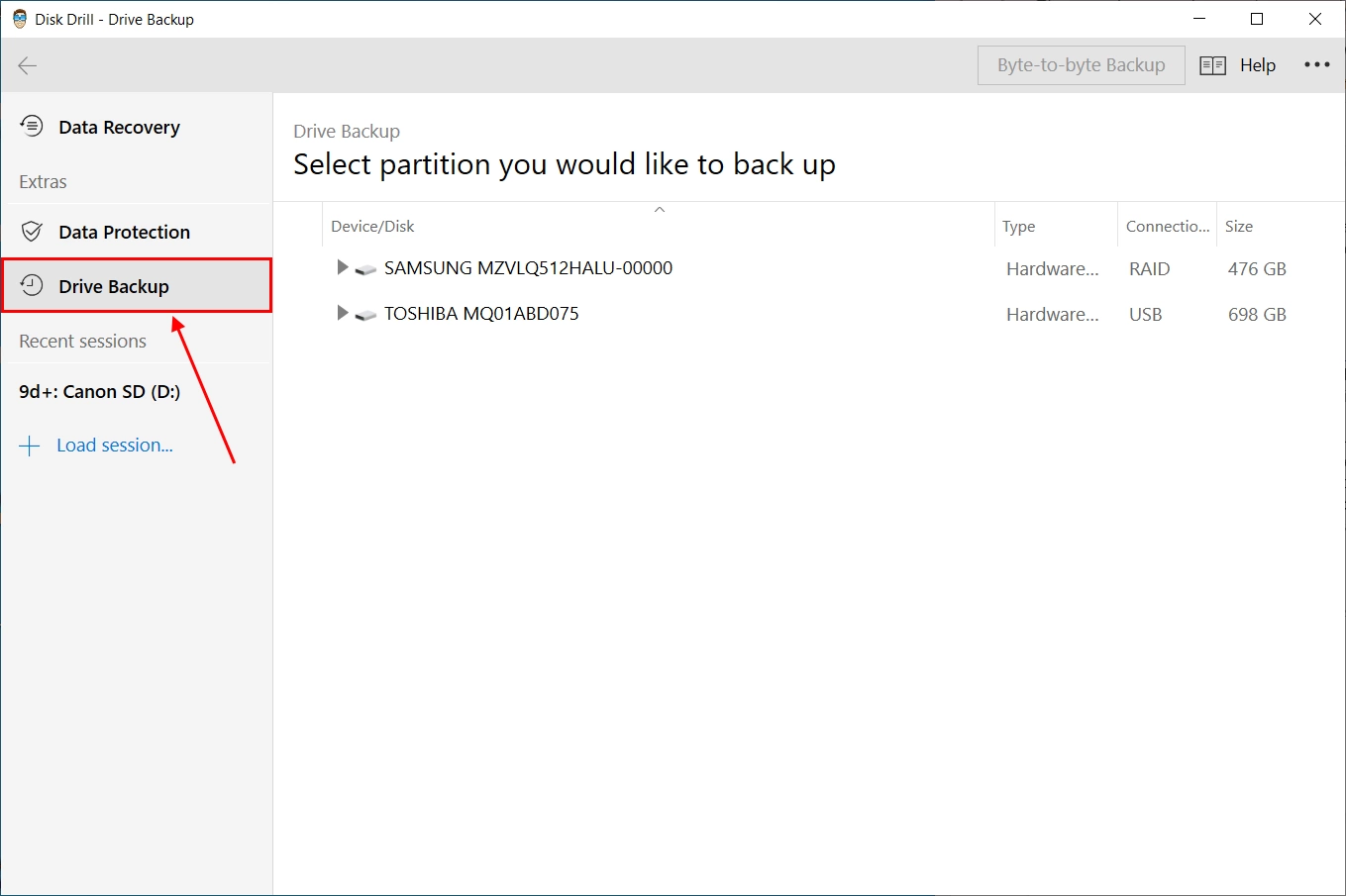Sort by the Size column header
The image size is (1346, 896).
(1239, 227)
